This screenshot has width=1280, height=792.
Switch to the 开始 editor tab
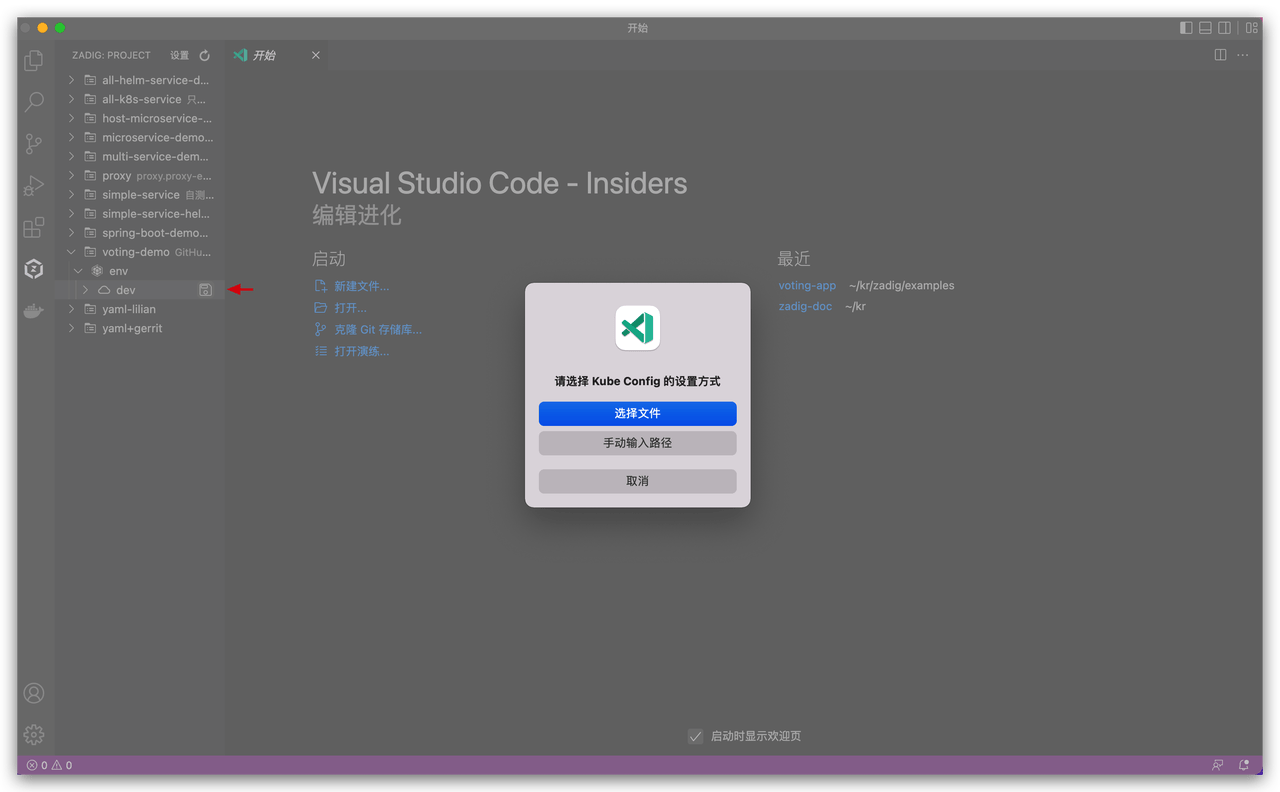[264, 55]
